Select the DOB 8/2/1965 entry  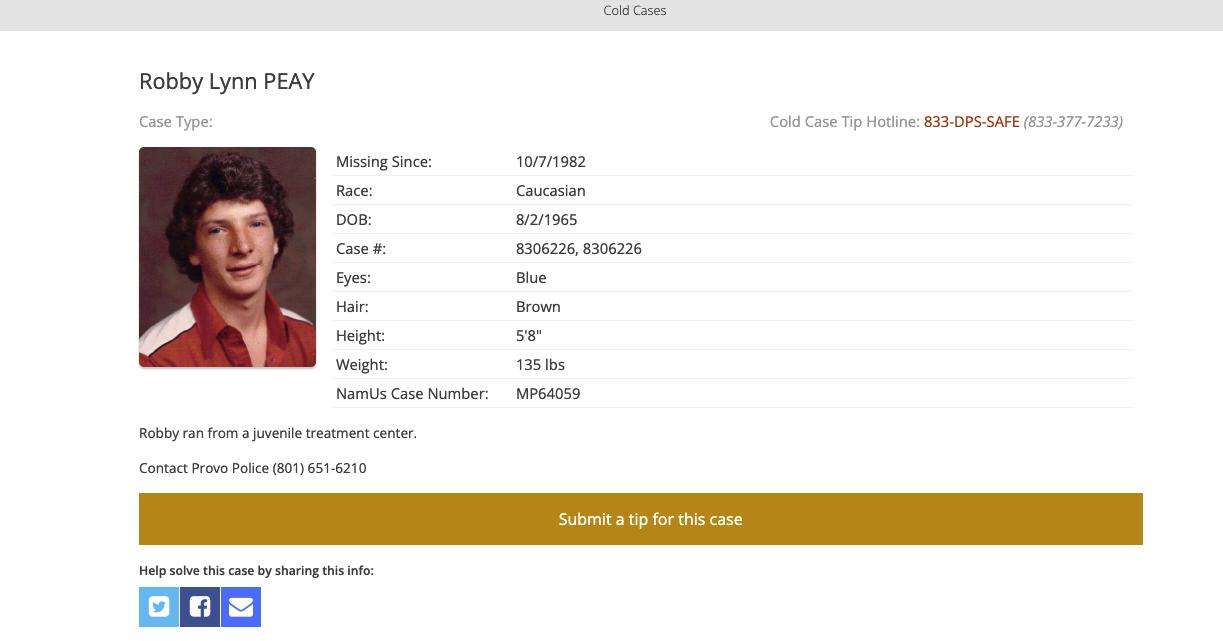point(546,219)
